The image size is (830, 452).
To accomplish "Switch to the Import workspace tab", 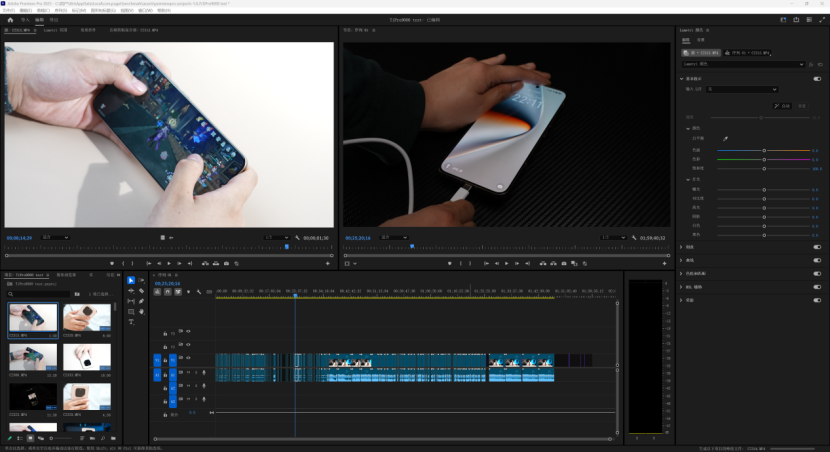I will click(x=25, y=19).
